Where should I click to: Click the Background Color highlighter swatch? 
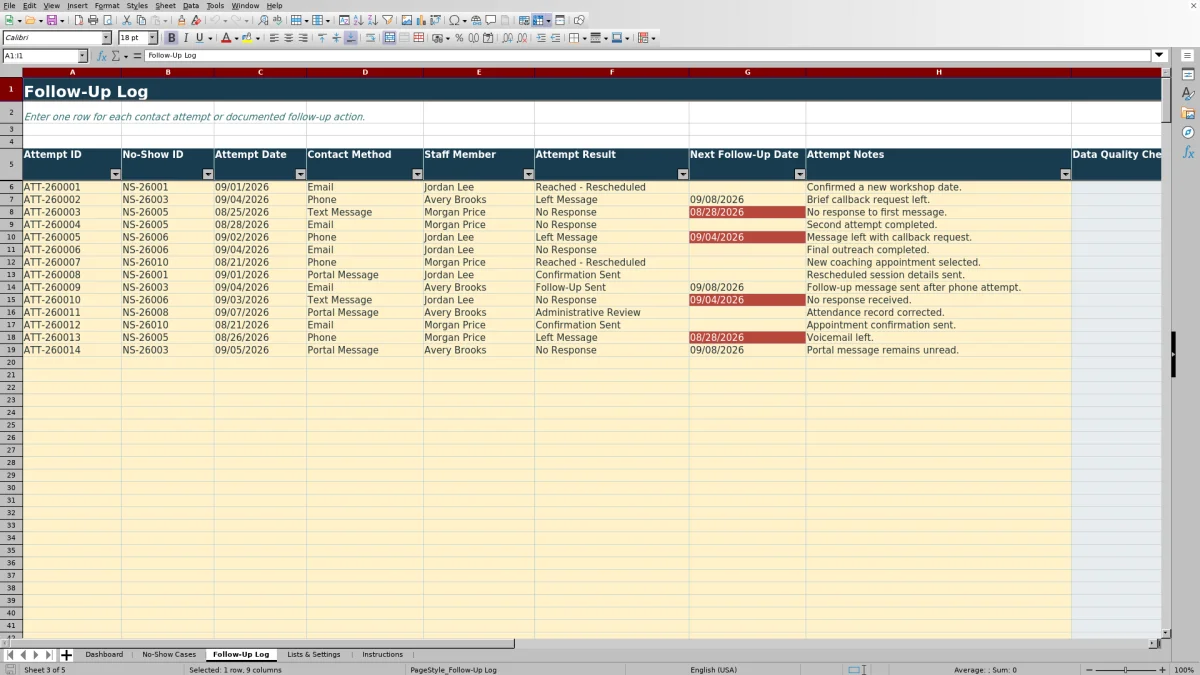[246, 38]
